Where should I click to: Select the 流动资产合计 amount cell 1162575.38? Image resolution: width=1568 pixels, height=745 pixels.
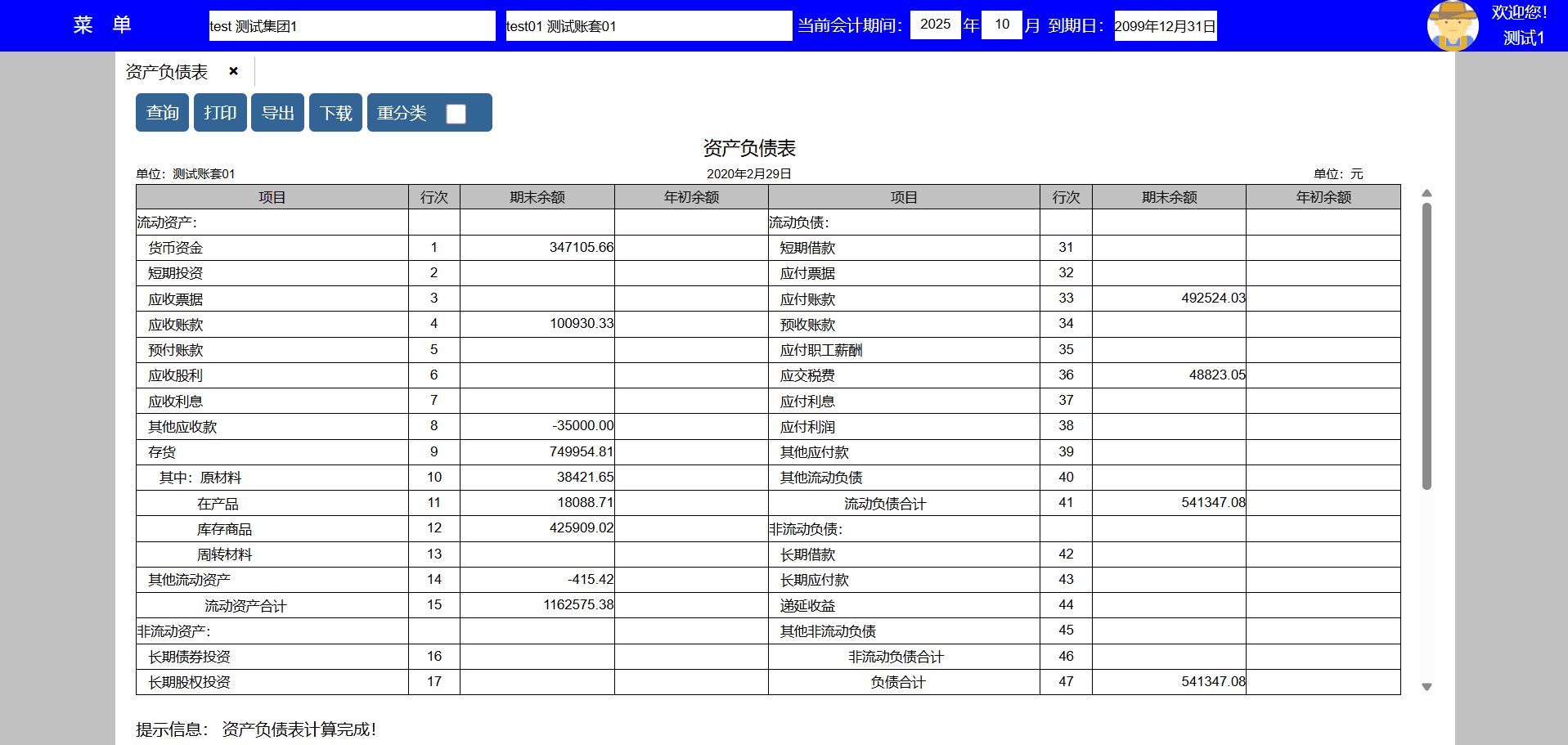[x=537, y=605]
